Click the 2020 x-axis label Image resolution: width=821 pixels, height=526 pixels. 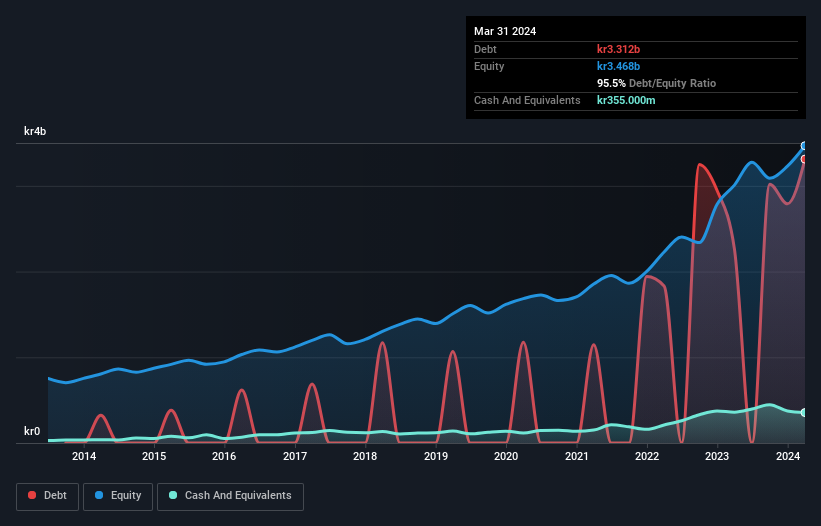pyautogui.click(x=506, y=456)
